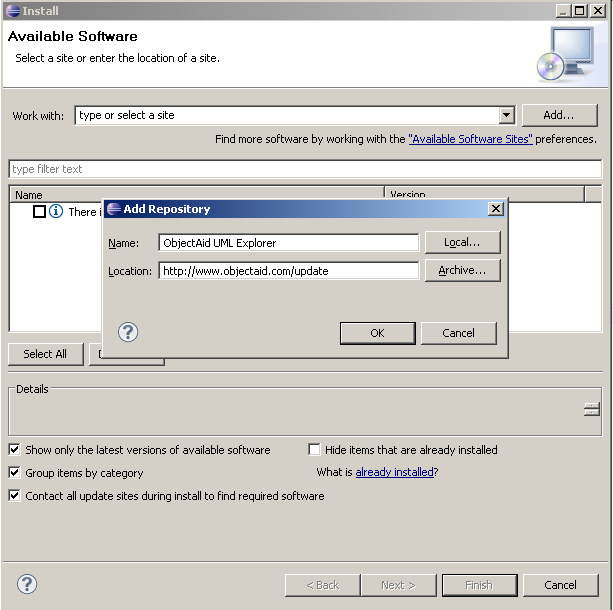
Task: Click the 'type filter text' search field
Action: pyautogui.click(x=305, y=169)
